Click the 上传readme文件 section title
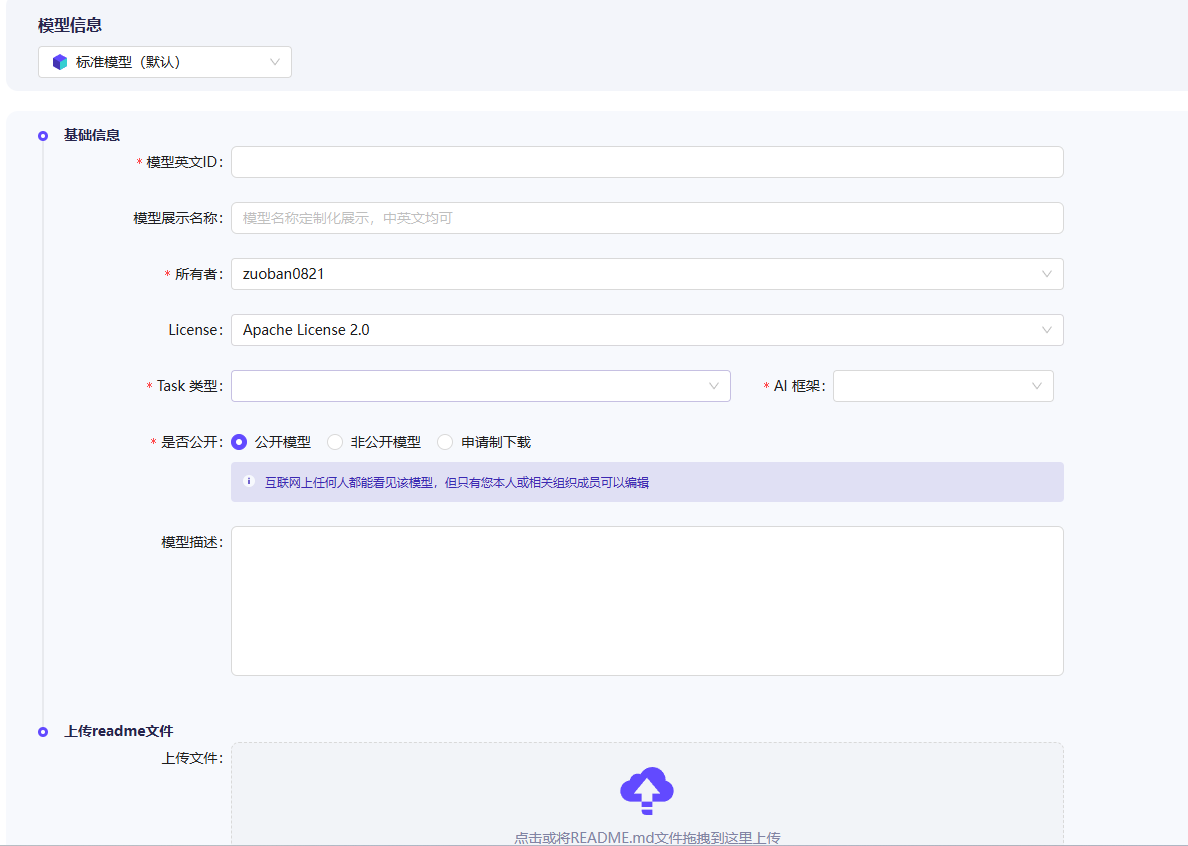 click(118, 732)
